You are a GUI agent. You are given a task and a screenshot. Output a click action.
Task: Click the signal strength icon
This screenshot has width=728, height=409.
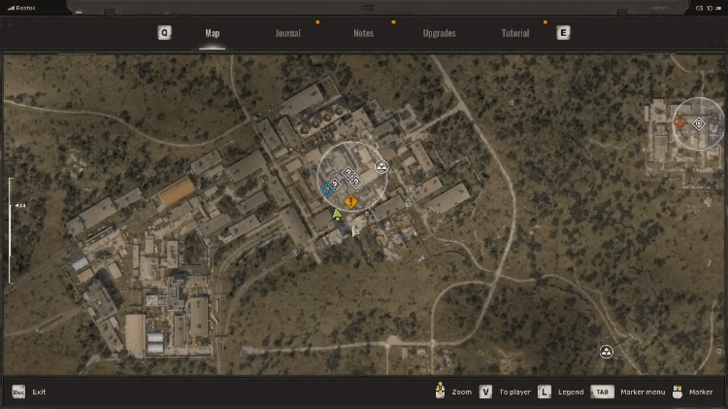[x=11, y=8]
